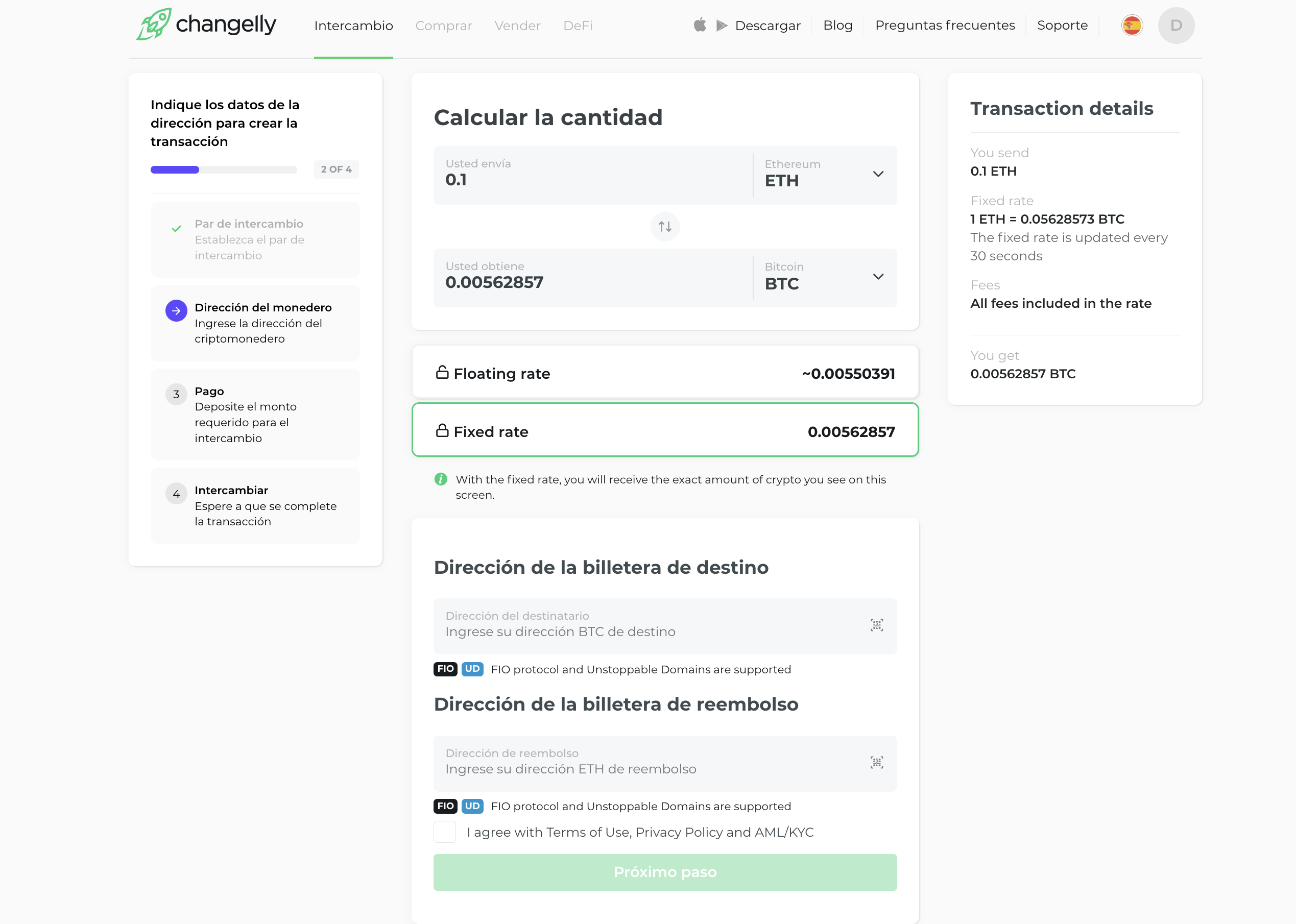Screen dimensions: 1296x924
Task: Click the Próximo paso button
Action: (x=664, y=871)
